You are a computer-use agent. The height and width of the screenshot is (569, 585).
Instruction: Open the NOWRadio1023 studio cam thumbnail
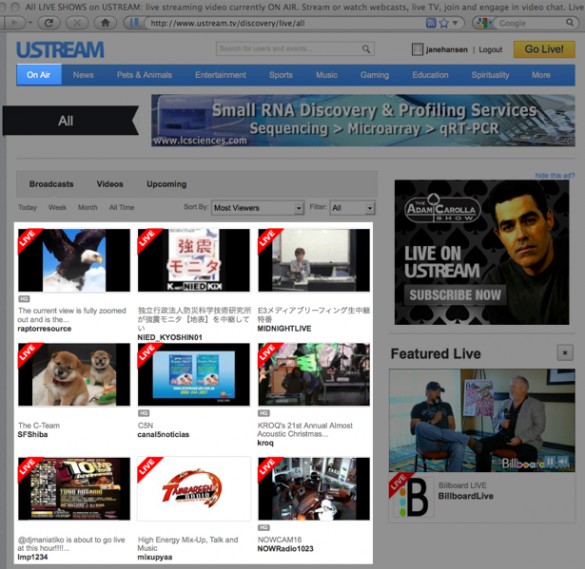[x=314, y=489]
